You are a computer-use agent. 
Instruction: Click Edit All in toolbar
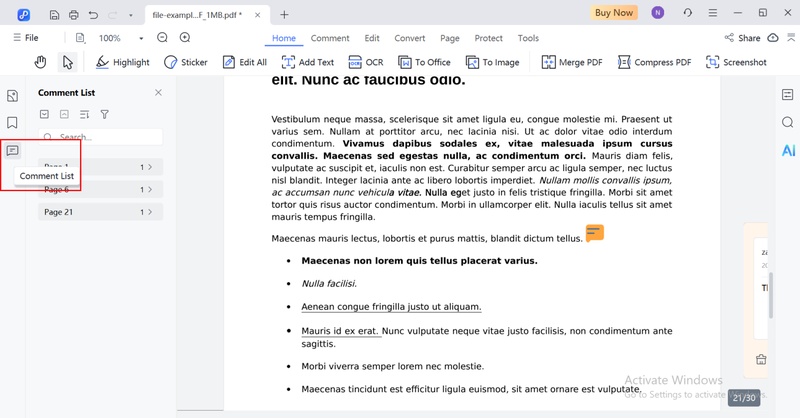pyautogui.click(x=244, y=62)
